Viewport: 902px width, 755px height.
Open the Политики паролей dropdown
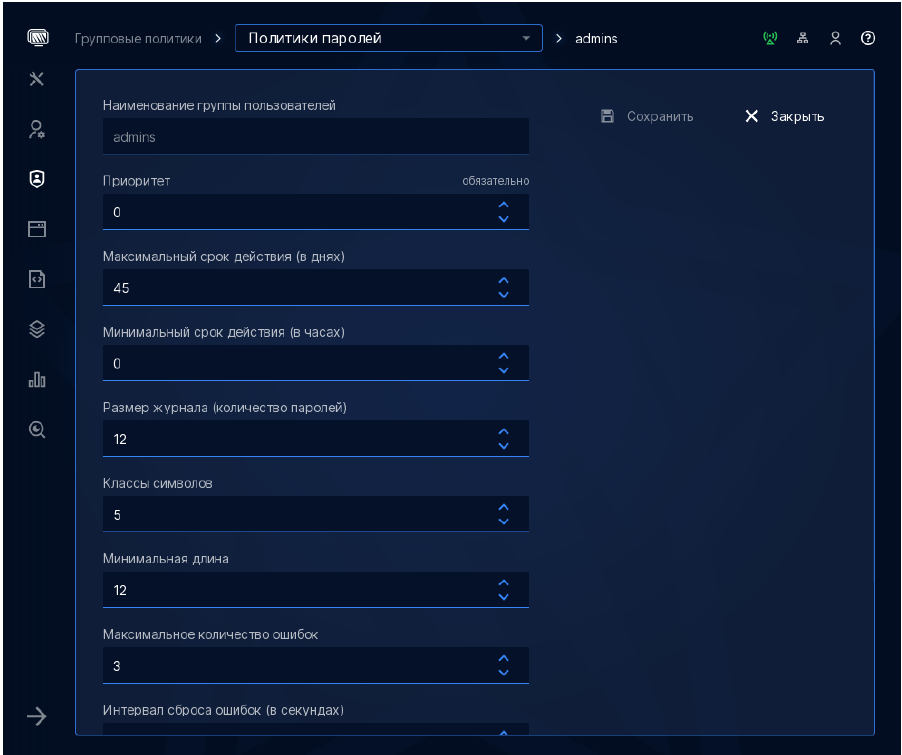[389, 39]
